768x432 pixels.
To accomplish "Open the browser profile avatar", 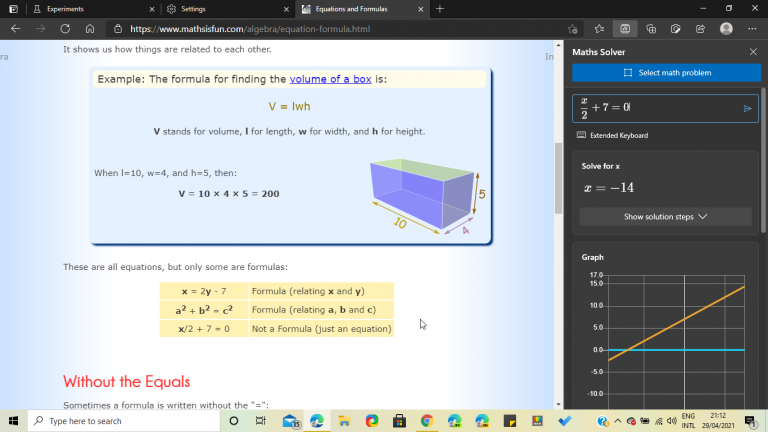I will [726, 29].
